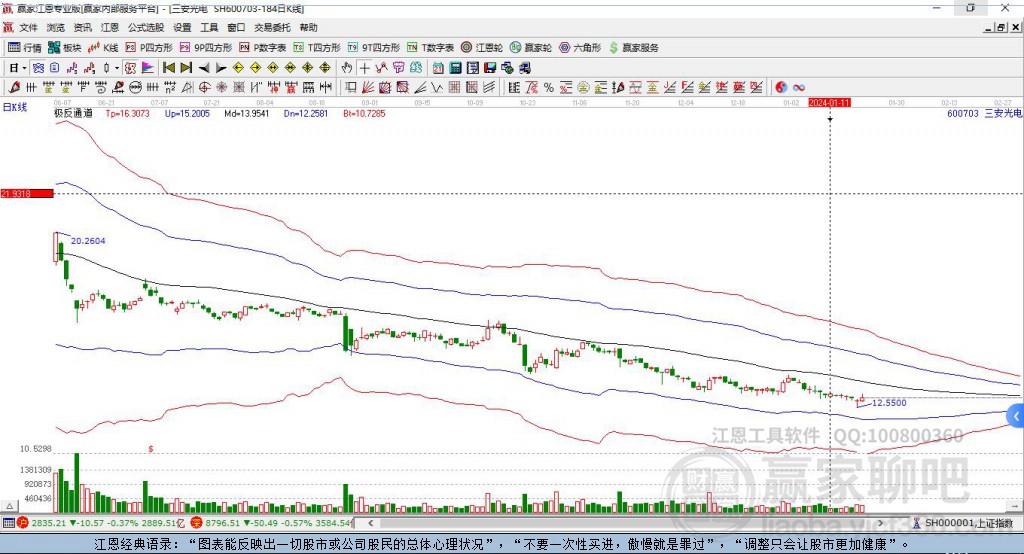Step back using black left arrow icon

pos(204,68)
